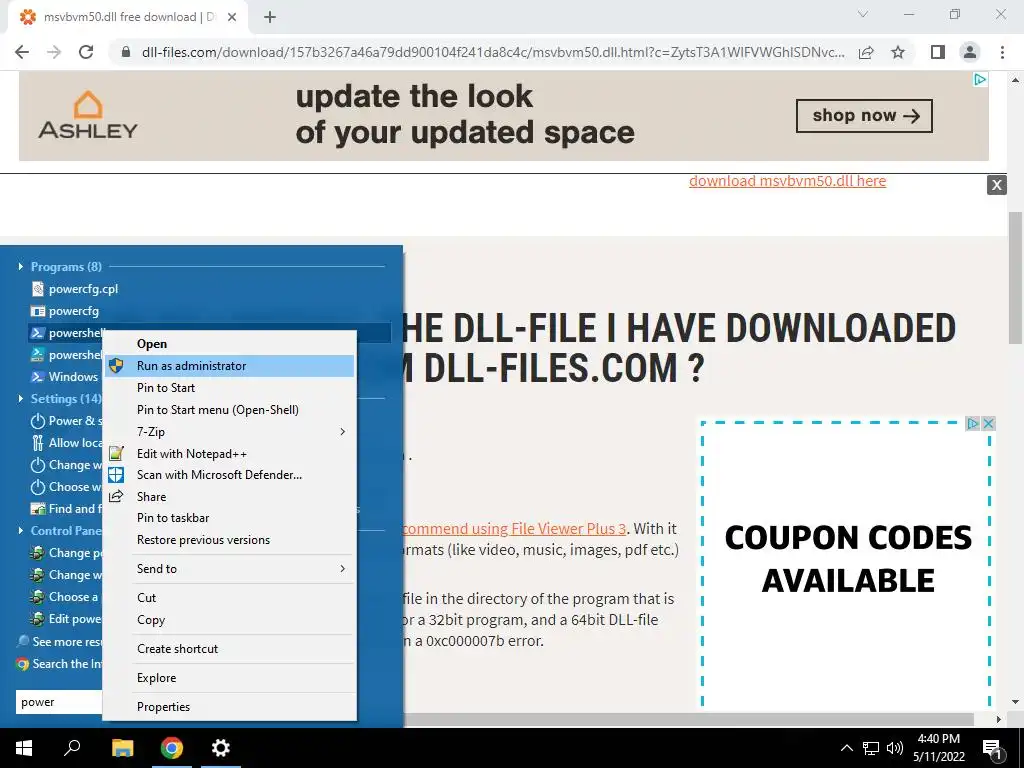The height and width of the screenshot is (768, 1024).
Task: Open taskbar Search magnifier
Action: 72,748
